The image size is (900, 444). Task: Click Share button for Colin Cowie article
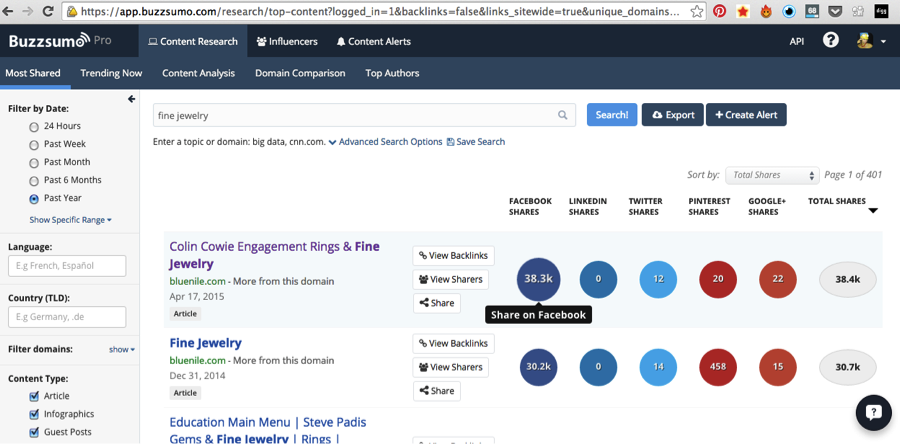[x=437, y=303]
